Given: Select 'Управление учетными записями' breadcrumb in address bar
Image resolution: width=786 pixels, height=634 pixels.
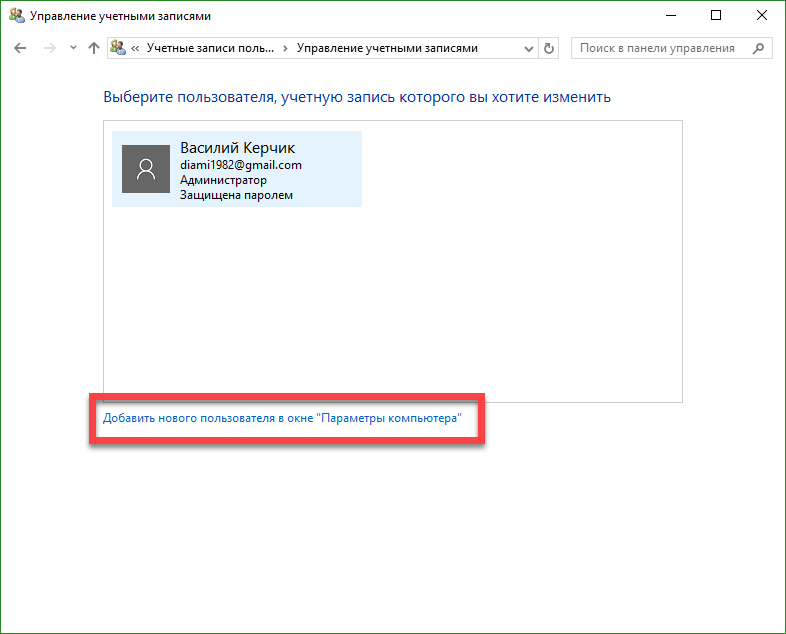Looking at the screenshot, I should pyautogui.click(x=389, y=48).
